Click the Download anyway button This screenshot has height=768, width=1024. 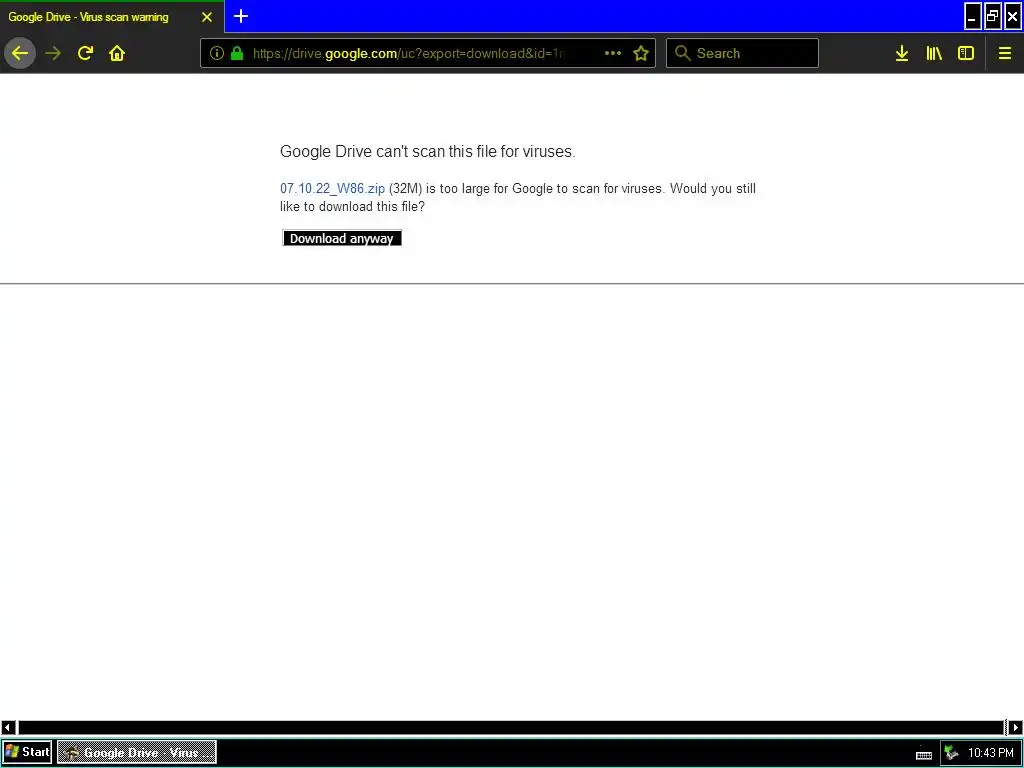coord(342,238)
